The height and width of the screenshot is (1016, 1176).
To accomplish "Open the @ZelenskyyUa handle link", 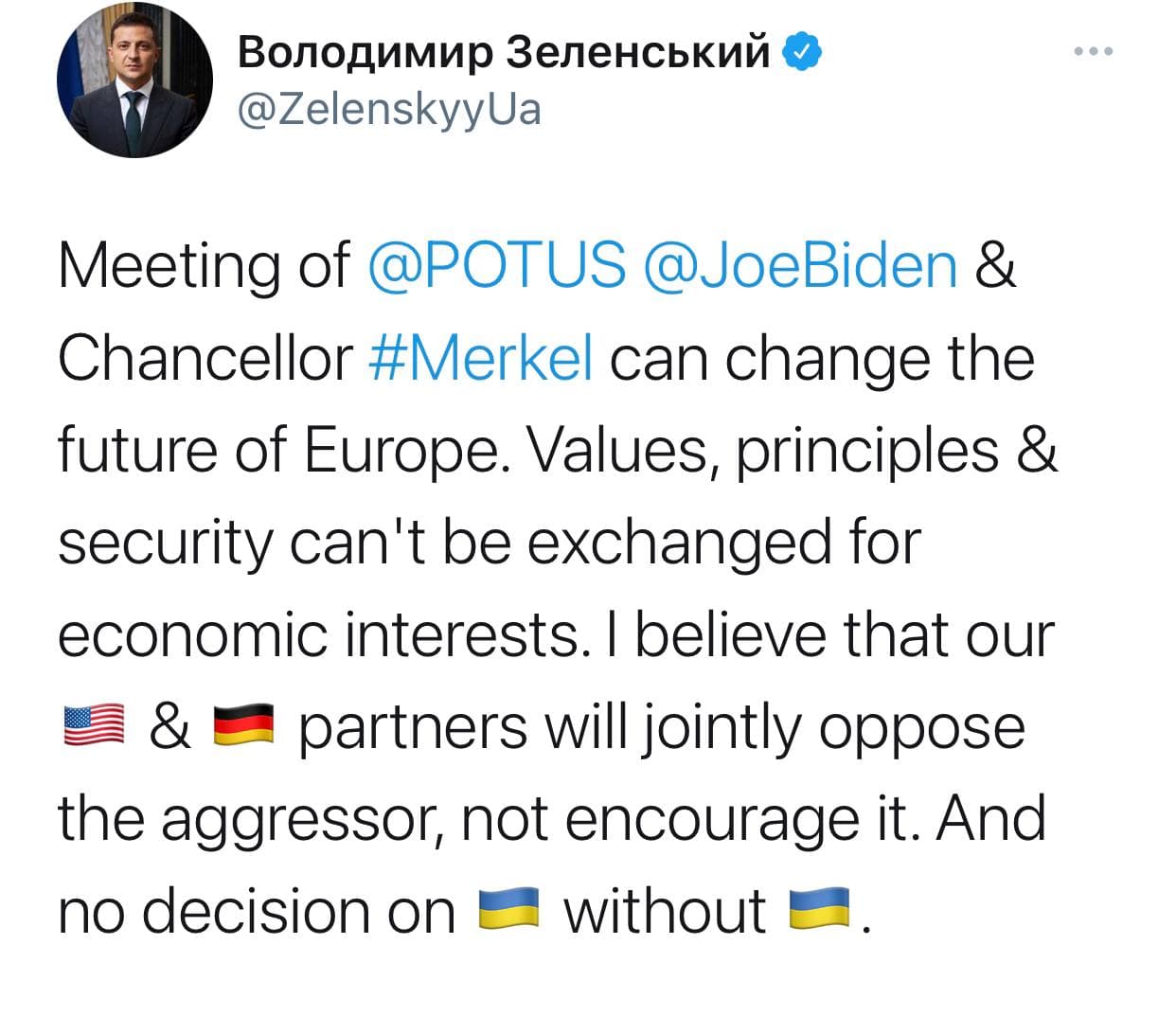I will [x=389, y=110].
